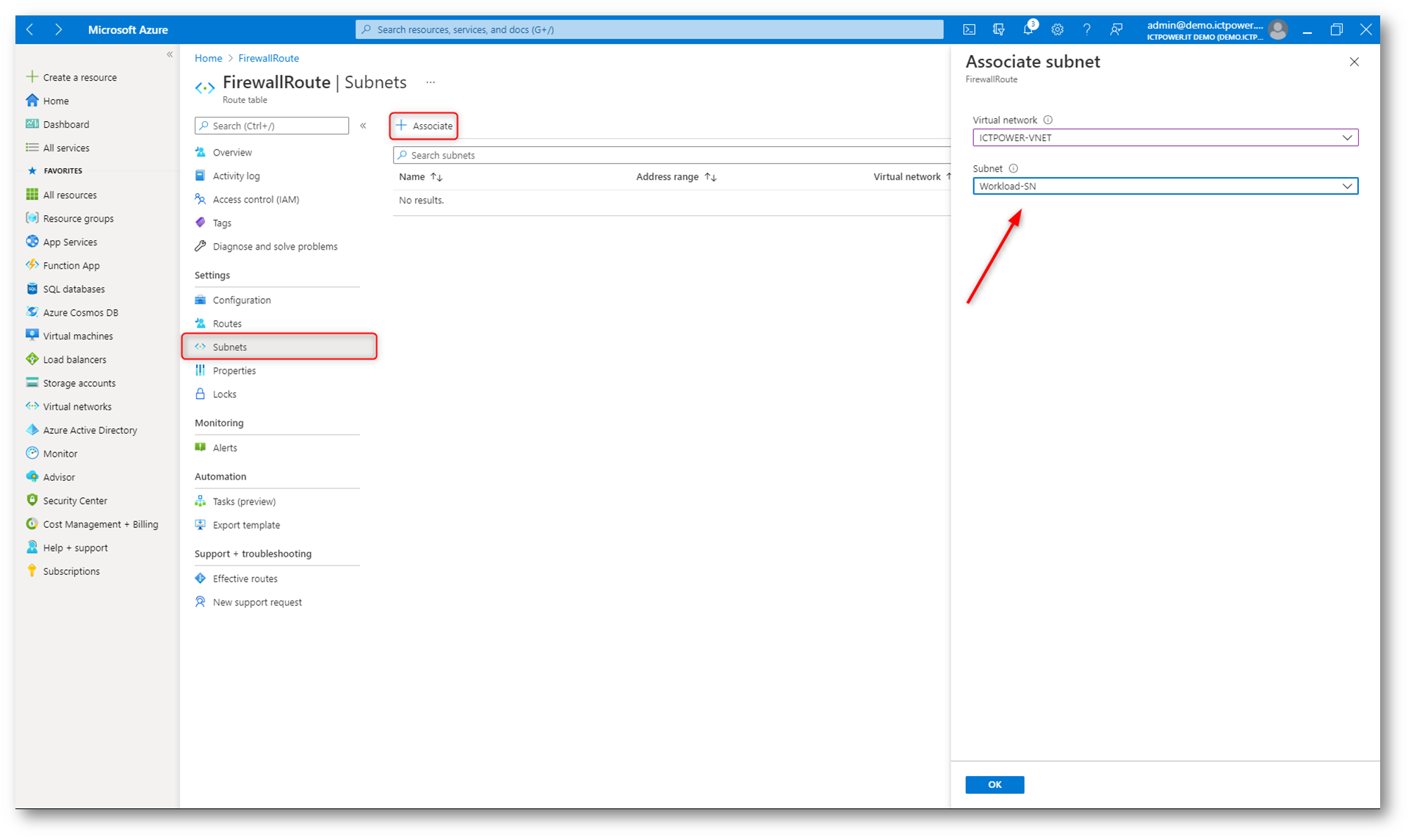
Task: Open Properties menu item
Action: pos(234,371)
